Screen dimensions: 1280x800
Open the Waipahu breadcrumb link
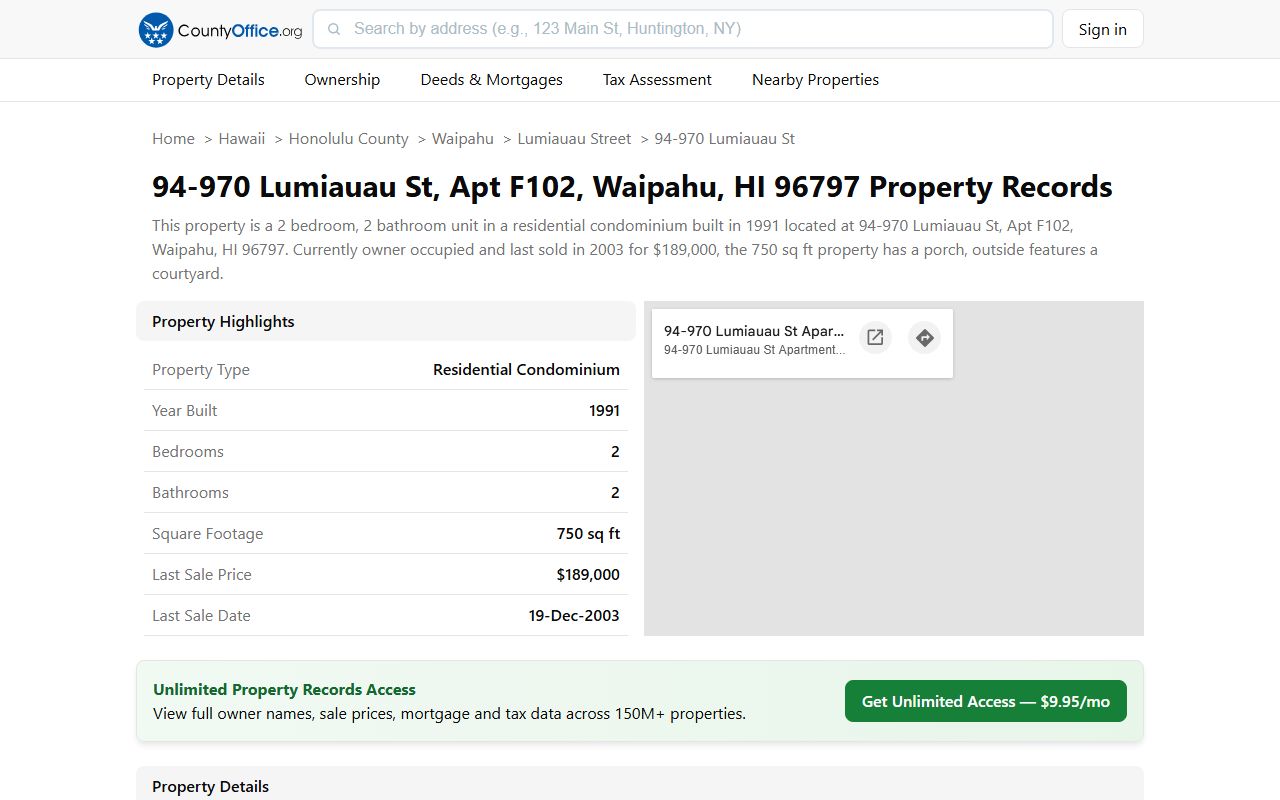[x=463, y=139]
